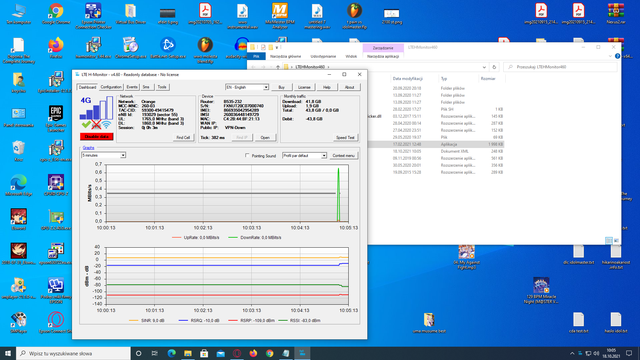Screen dimensions: 640x360
Task: Open the Virtual Bus Driver folder icon
Action: pos(131,14)
